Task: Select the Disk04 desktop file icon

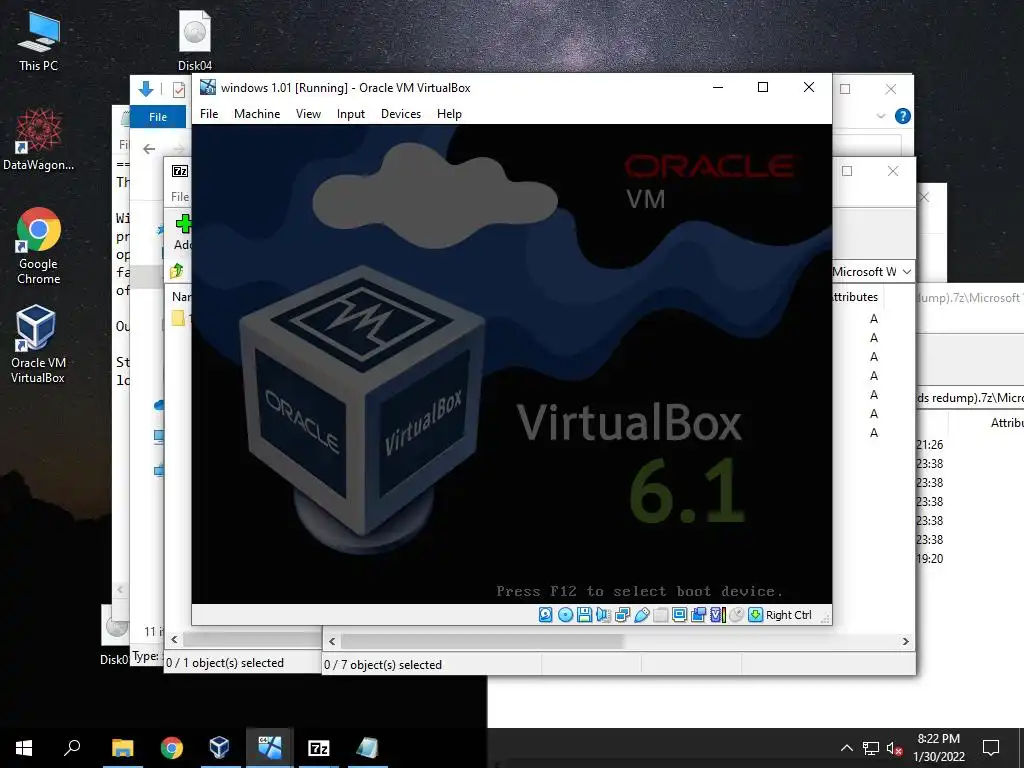Action: [195, 40]
